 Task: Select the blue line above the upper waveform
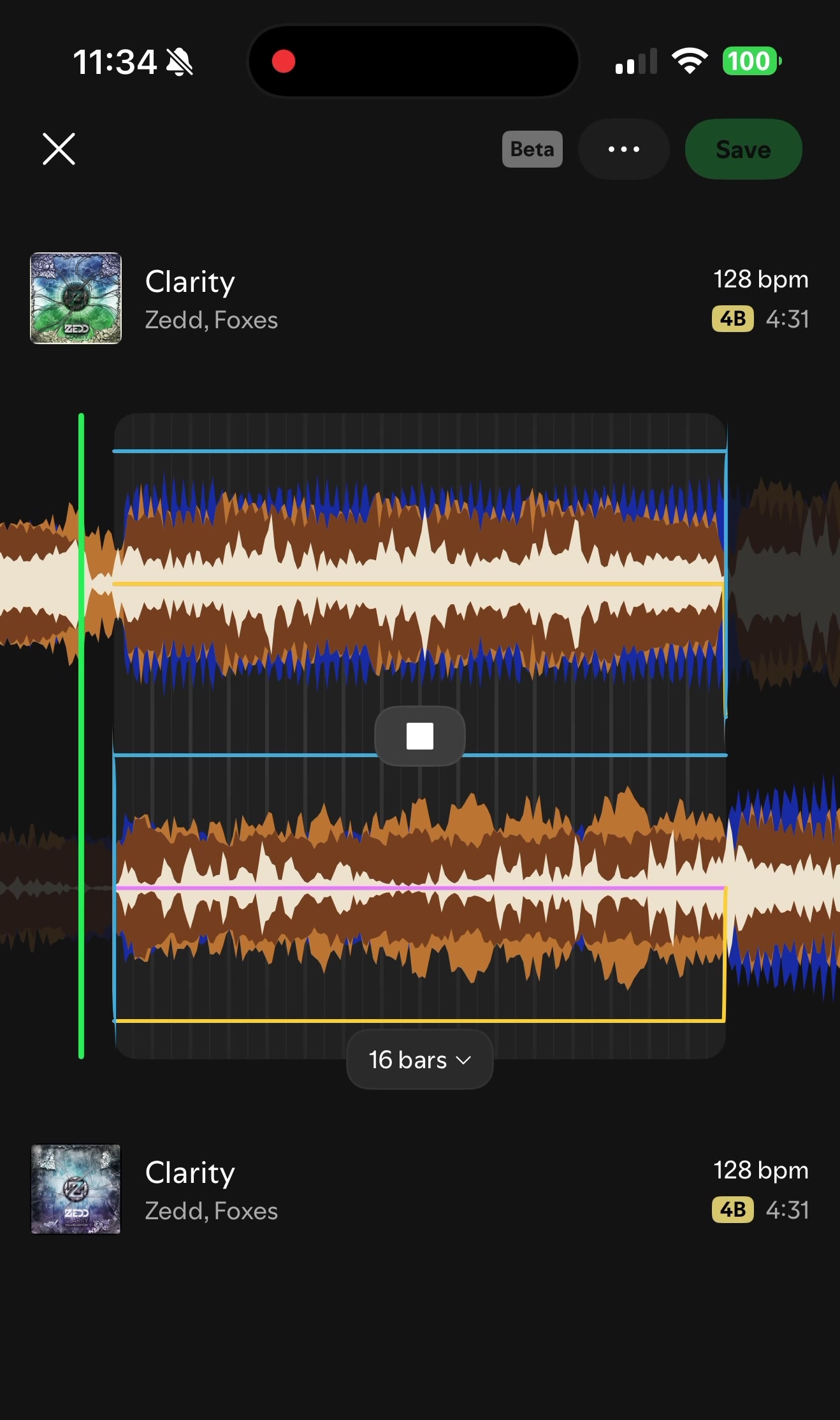point(419,451)
